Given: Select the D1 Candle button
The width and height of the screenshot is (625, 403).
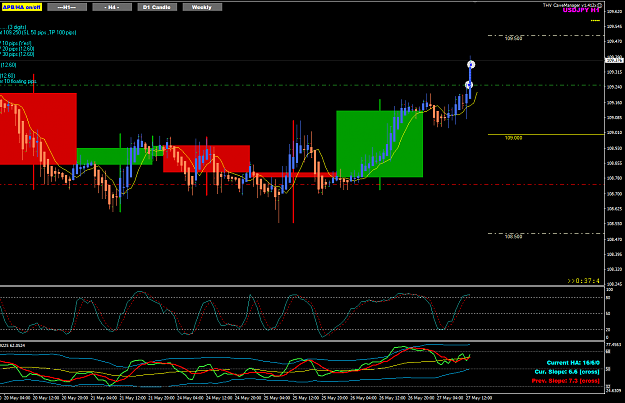Looking at the screenshot, I should (x=157, y=7).
